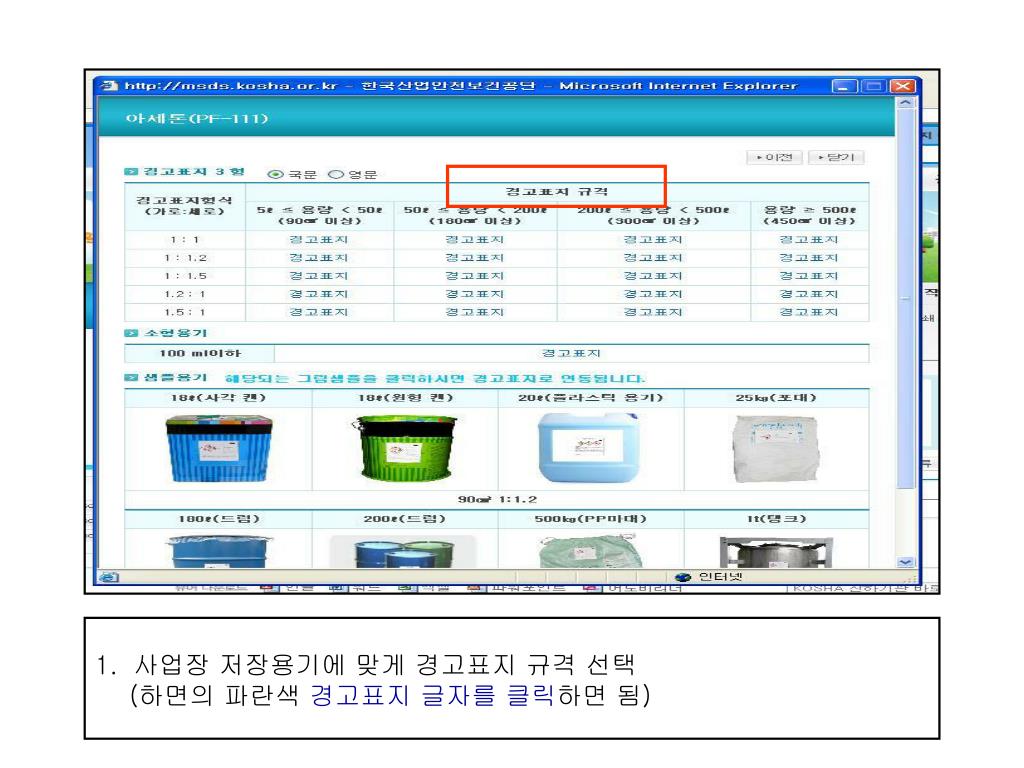Minimize the Internet Explorer popup window
This screenshot has width=1024, height=768.
[x=844, y=86]
